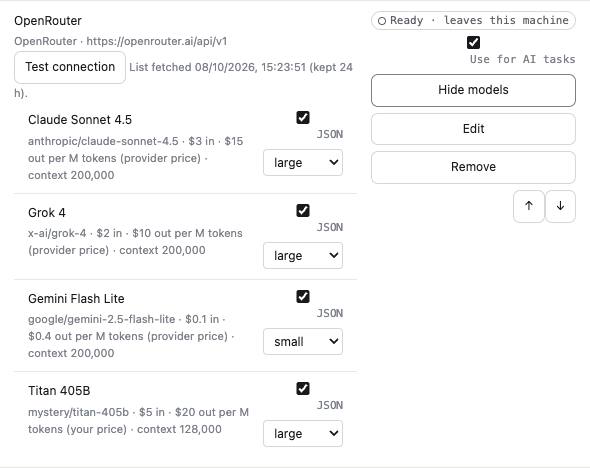Select the Gemini Flash Lite model name

pos(76,298)
